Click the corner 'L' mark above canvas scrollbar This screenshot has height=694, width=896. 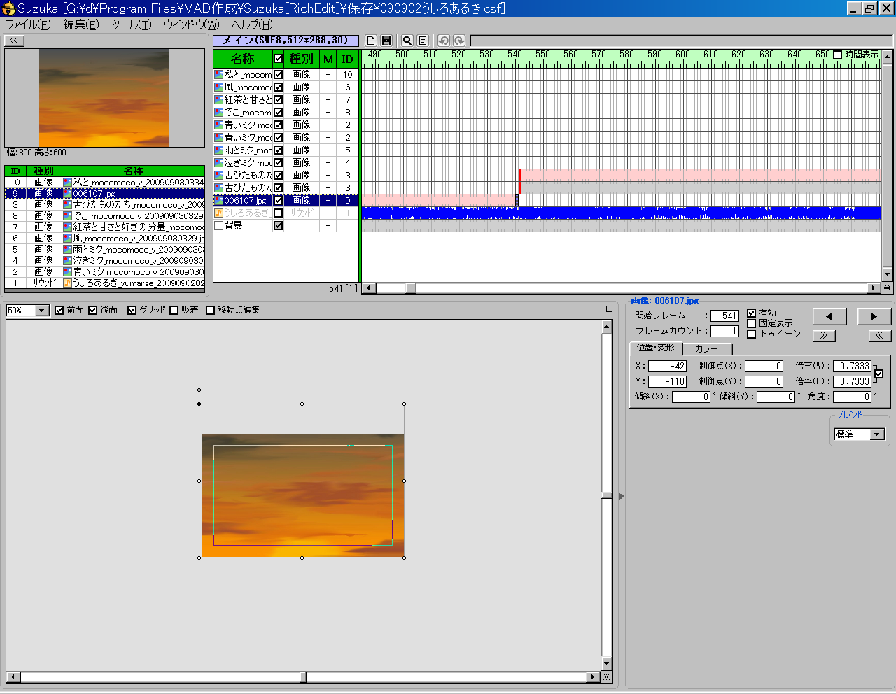pos(607,309)
